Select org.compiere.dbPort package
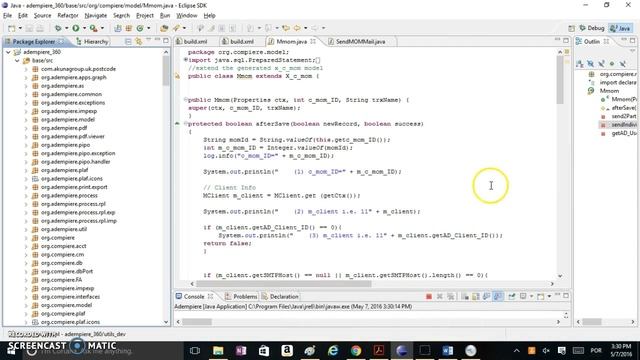640x360 pixels. 67,271
